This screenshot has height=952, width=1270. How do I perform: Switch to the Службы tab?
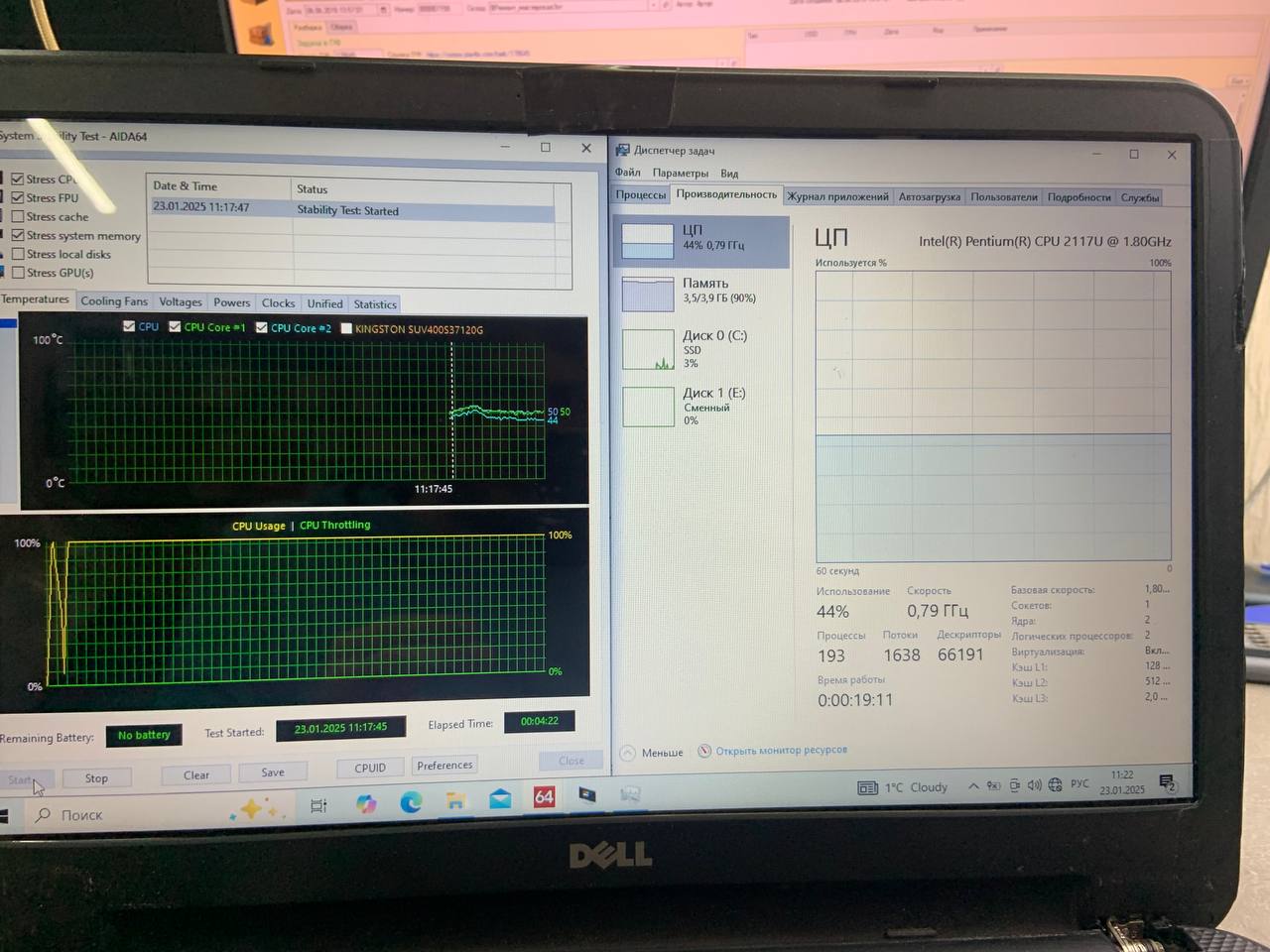click(x=1140, y=197)
